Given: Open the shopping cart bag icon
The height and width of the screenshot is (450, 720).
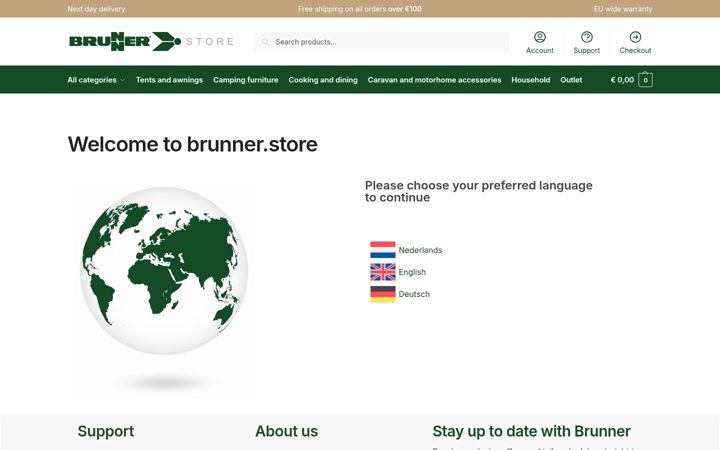Looking at the screenshot, I should pyautogui.click(x=645, y=79).
